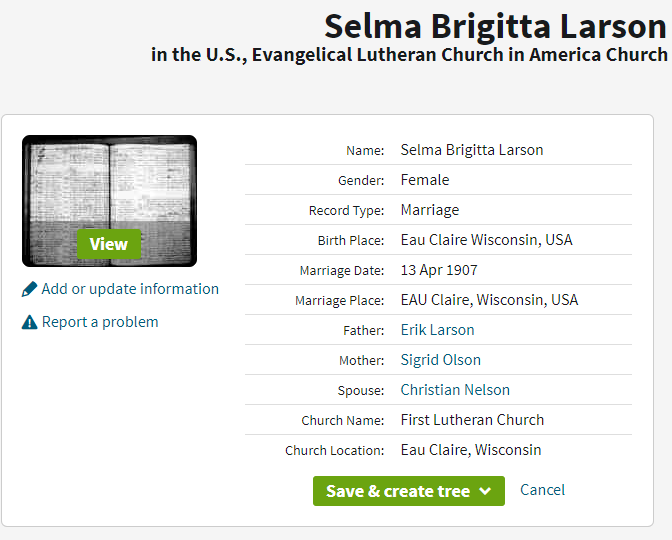Click the name value Selma Brigitta Larson

pyautogui.click(x=472, y=150)
